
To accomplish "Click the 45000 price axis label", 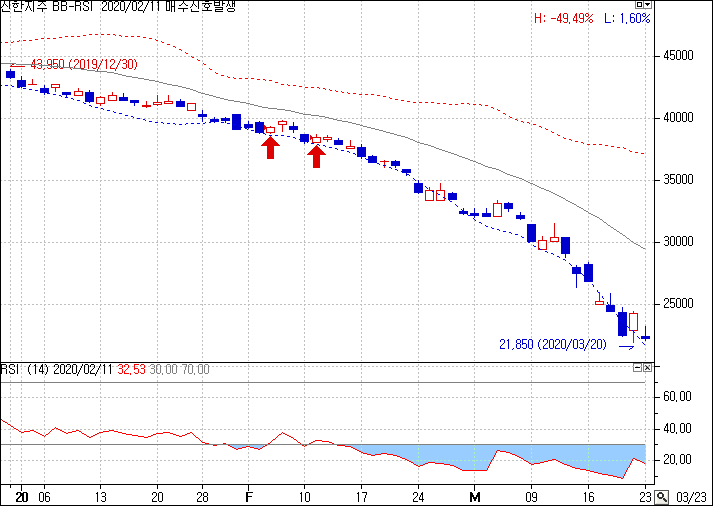I will 678,56.
